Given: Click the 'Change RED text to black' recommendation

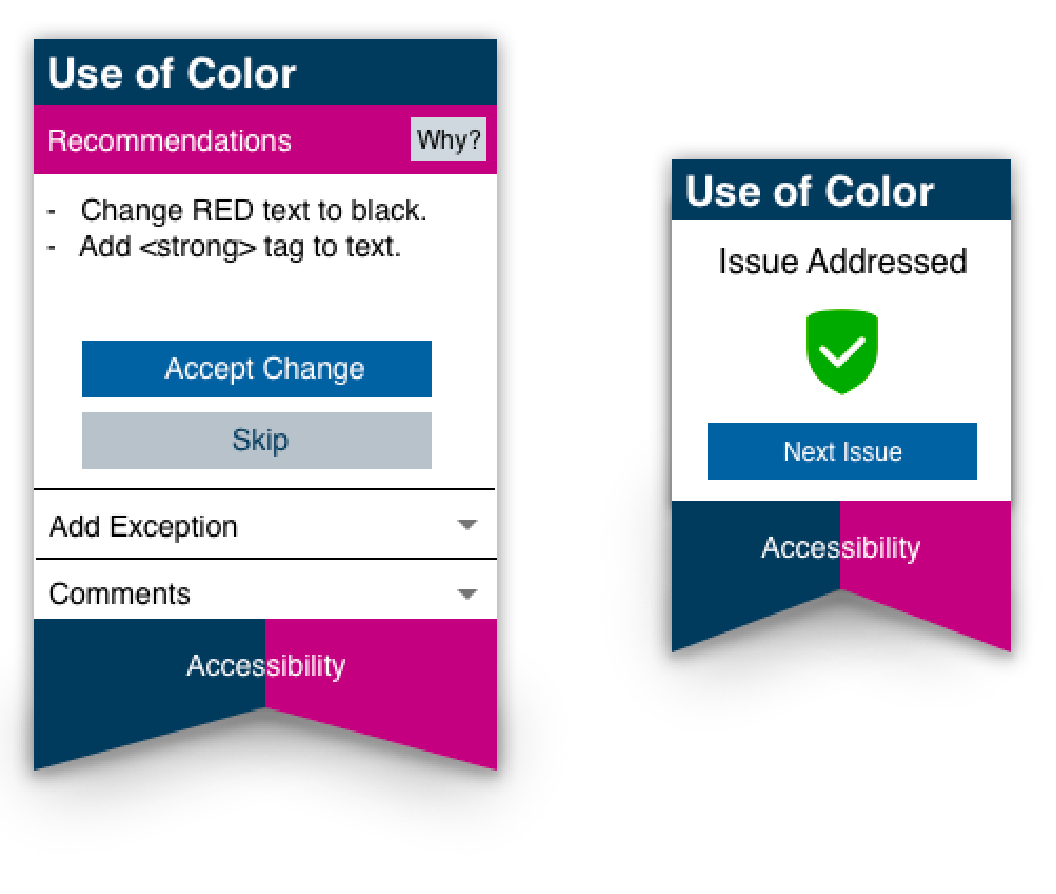Looking at the screenshot, I should [x=253, y=211].
